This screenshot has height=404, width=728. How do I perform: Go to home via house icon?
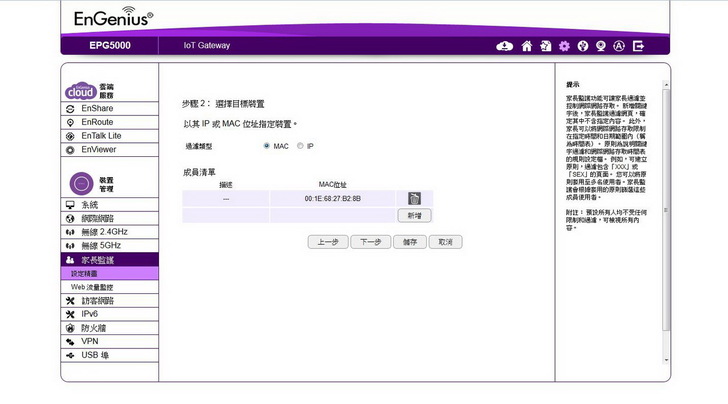527,46
